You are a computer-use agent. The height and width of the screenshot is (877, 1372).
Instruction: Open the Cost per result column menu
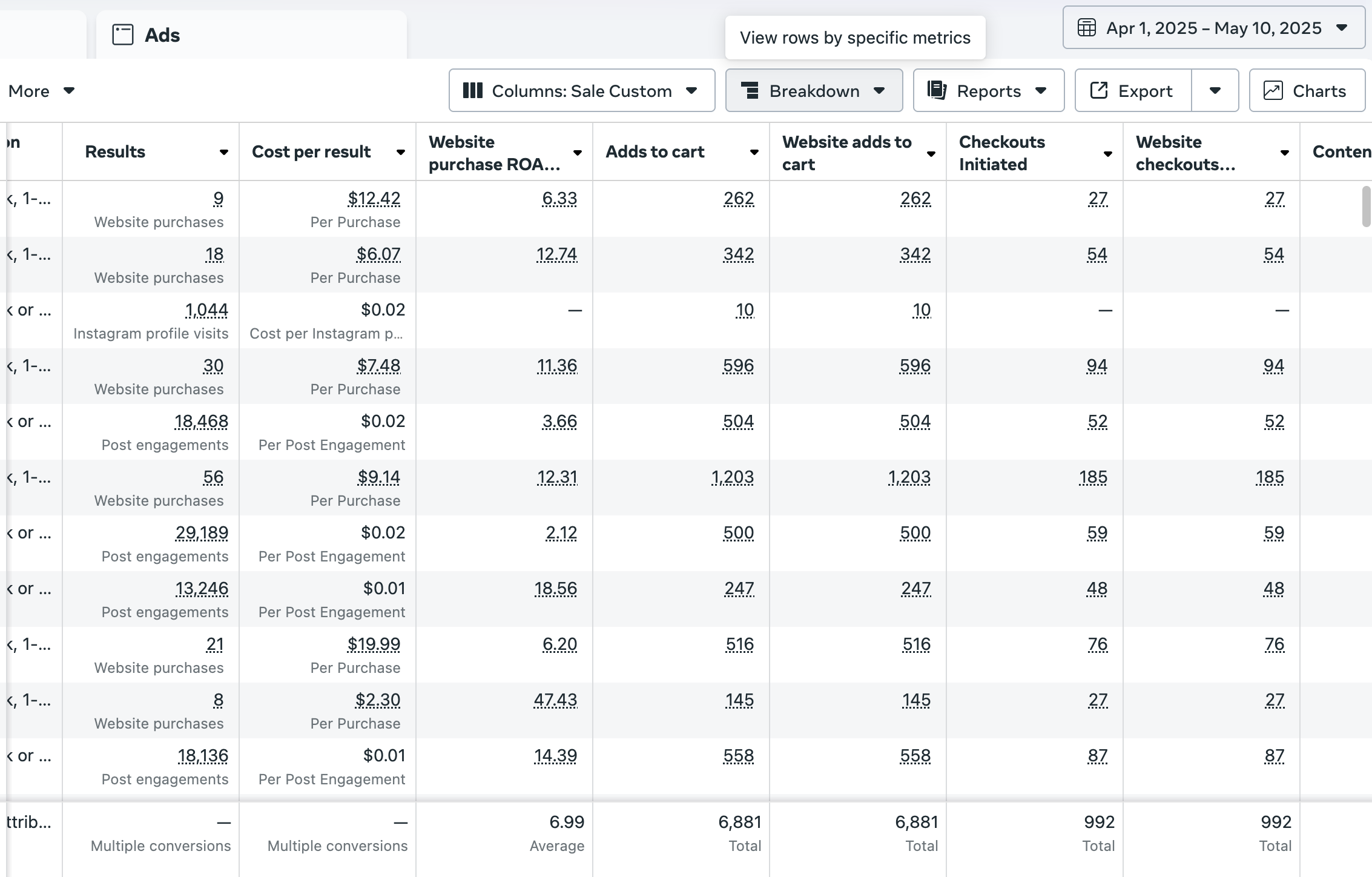click(400, 153)
